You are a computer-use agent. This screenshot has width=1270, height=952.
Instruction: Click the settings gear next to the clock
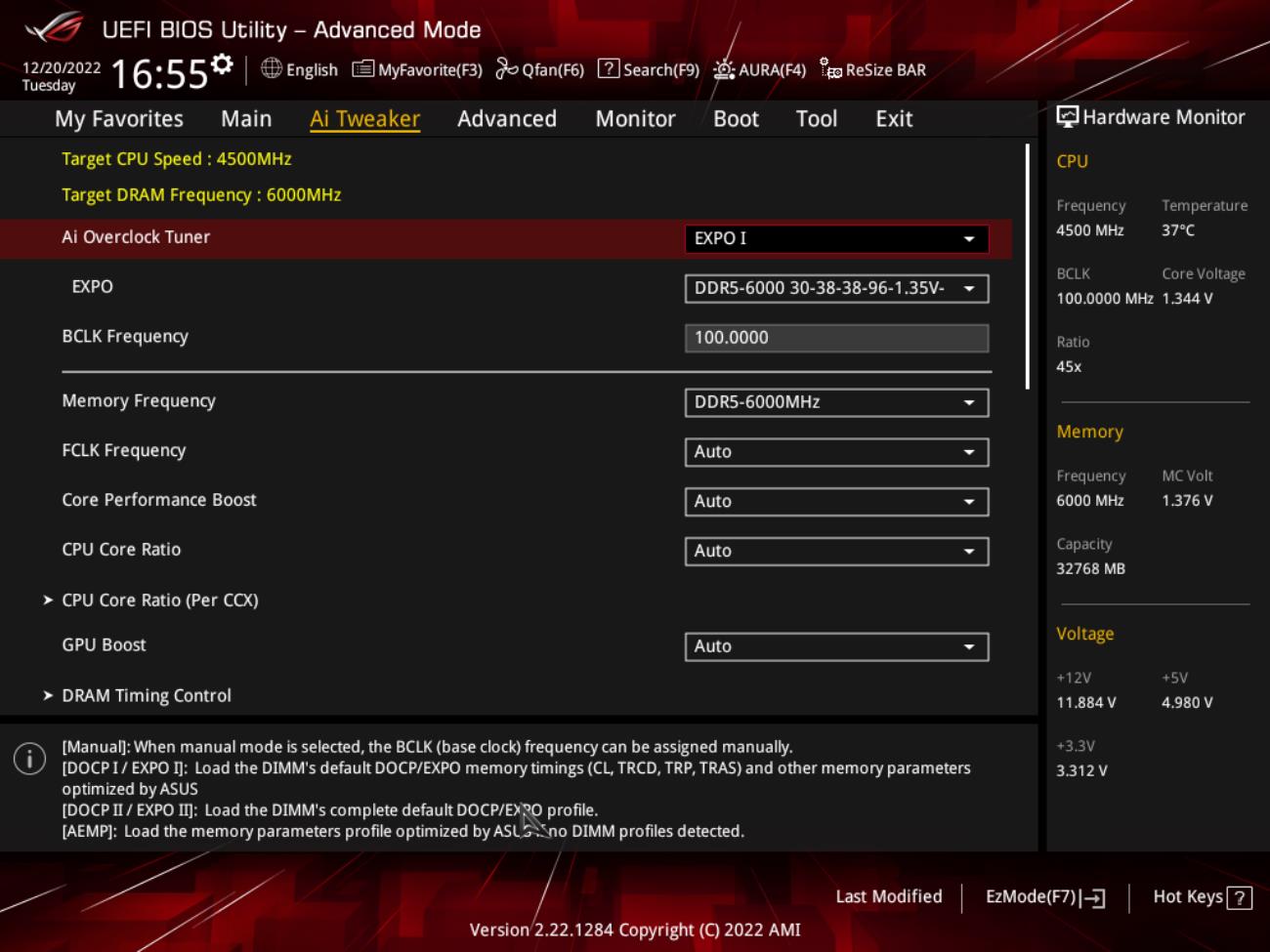pyautogui.click(x=223, y=64)
